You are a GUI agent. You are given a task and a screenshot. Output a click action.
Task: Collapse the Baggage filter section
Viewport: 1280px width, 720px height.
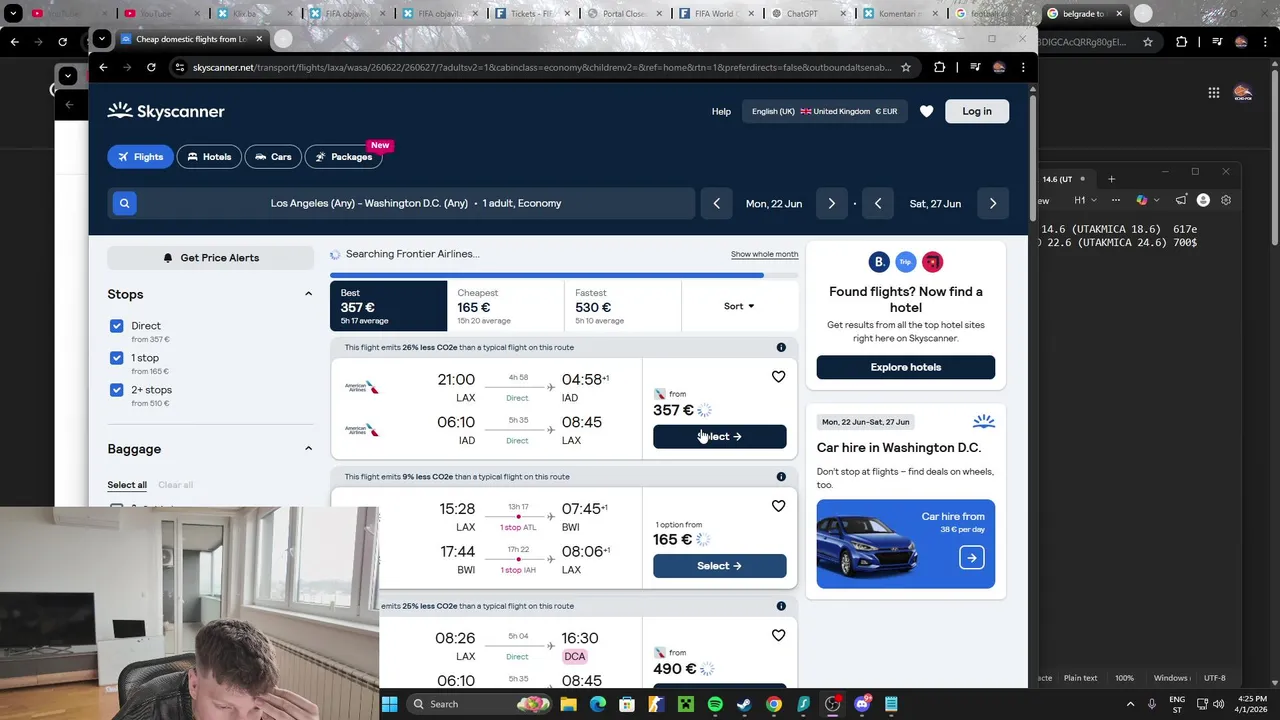click(x=308, y=449)
